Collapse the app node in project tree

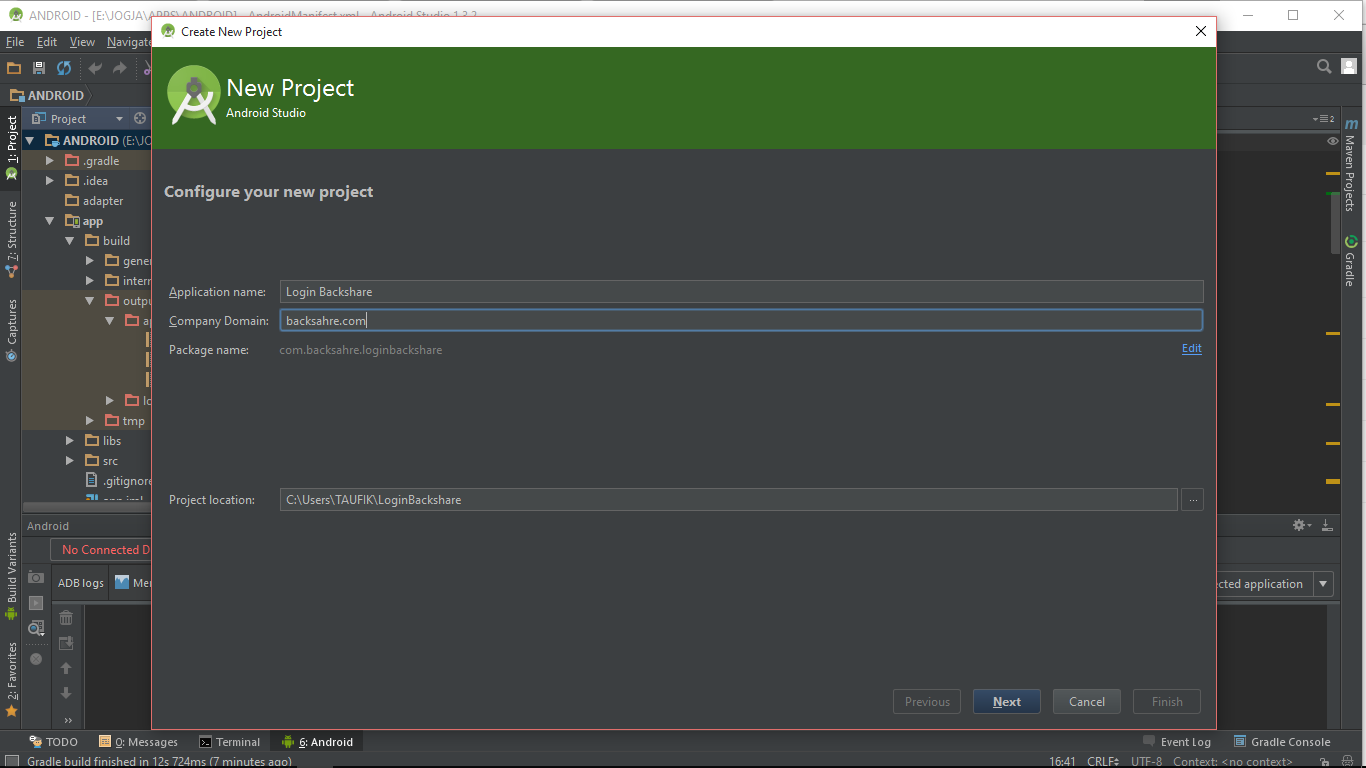49,220
